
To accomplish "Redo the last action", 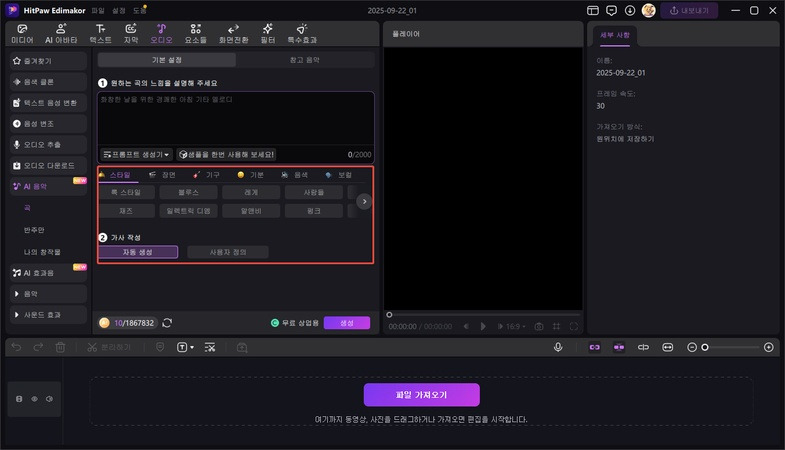I will click(38, 347).
